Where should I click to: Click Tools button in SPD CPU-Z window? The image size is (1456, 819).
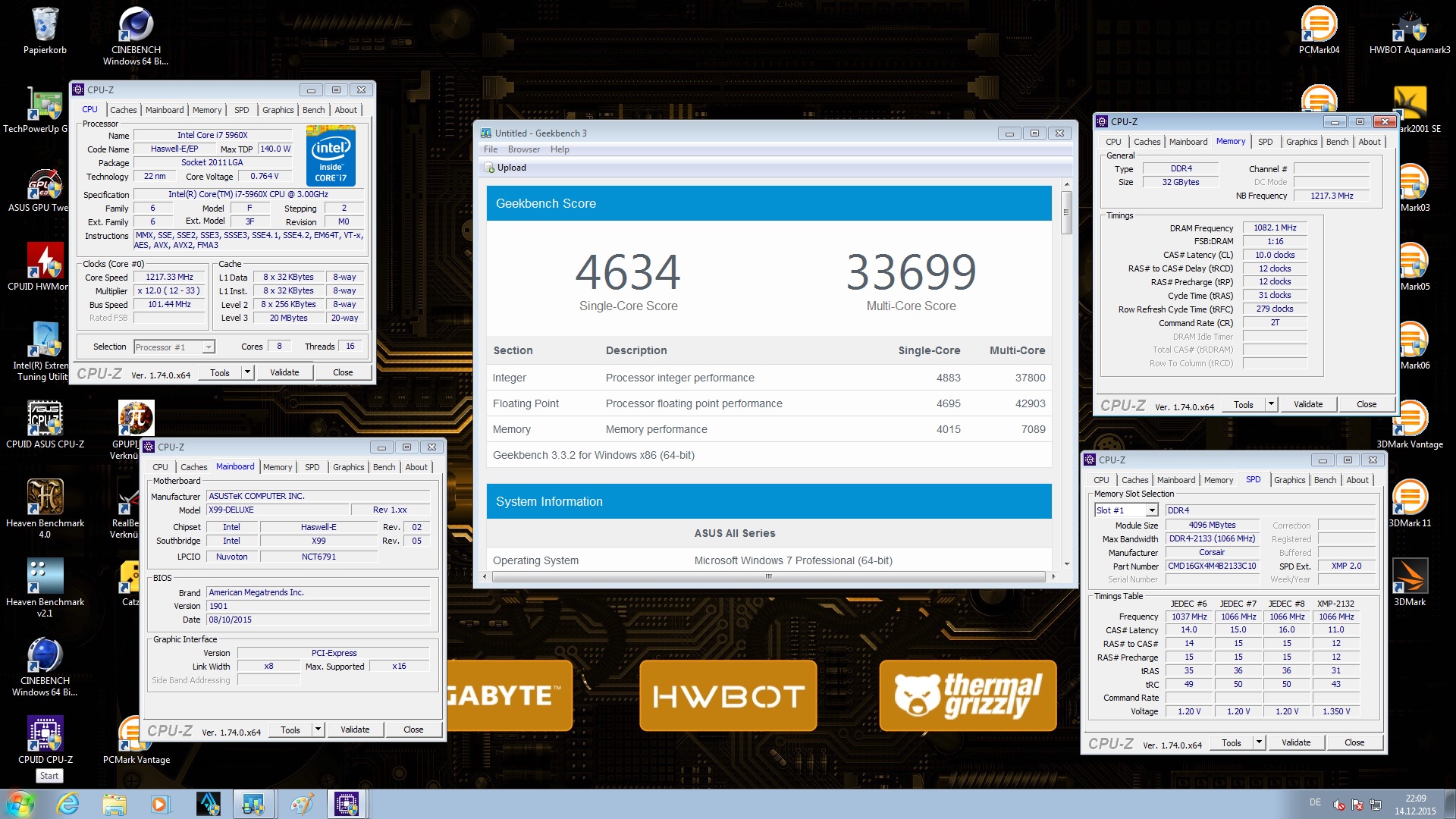pyautogui.click(x=1232, y=742)
